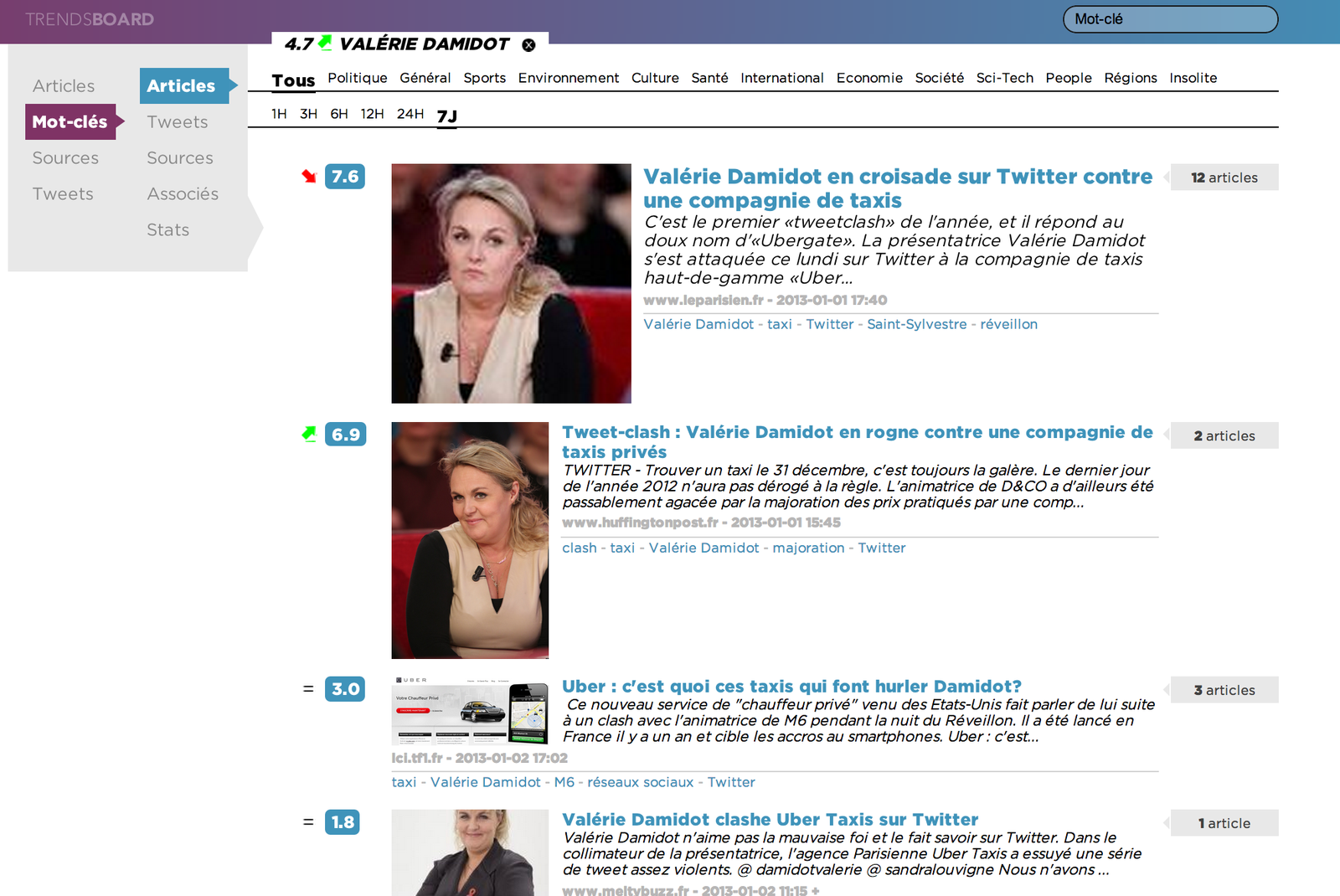
Task: Switch to the Politique category
Action: click(x=358, y=78)
